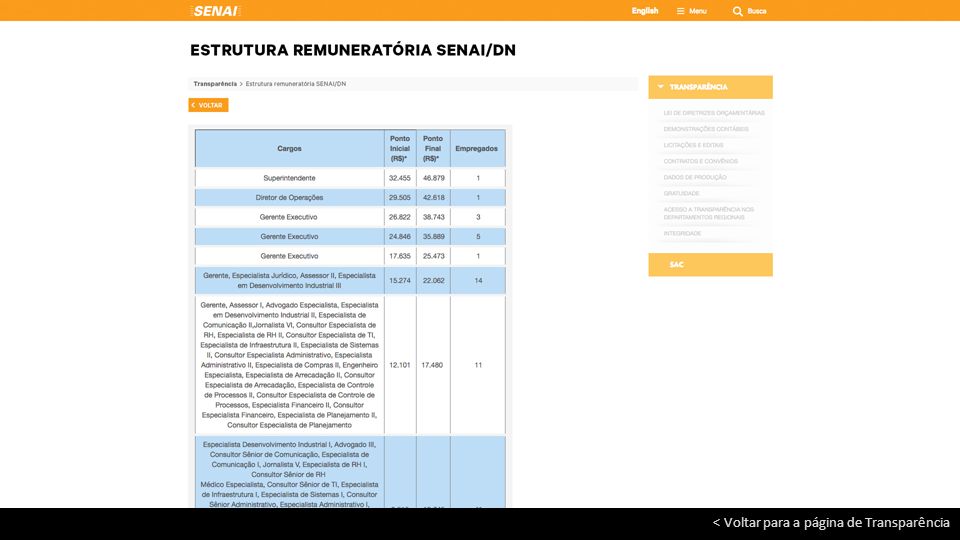Open 'Demonstrações Contábeis' sidebar item
This screenshot has height=540, width=960.
(x=706, y=129)
